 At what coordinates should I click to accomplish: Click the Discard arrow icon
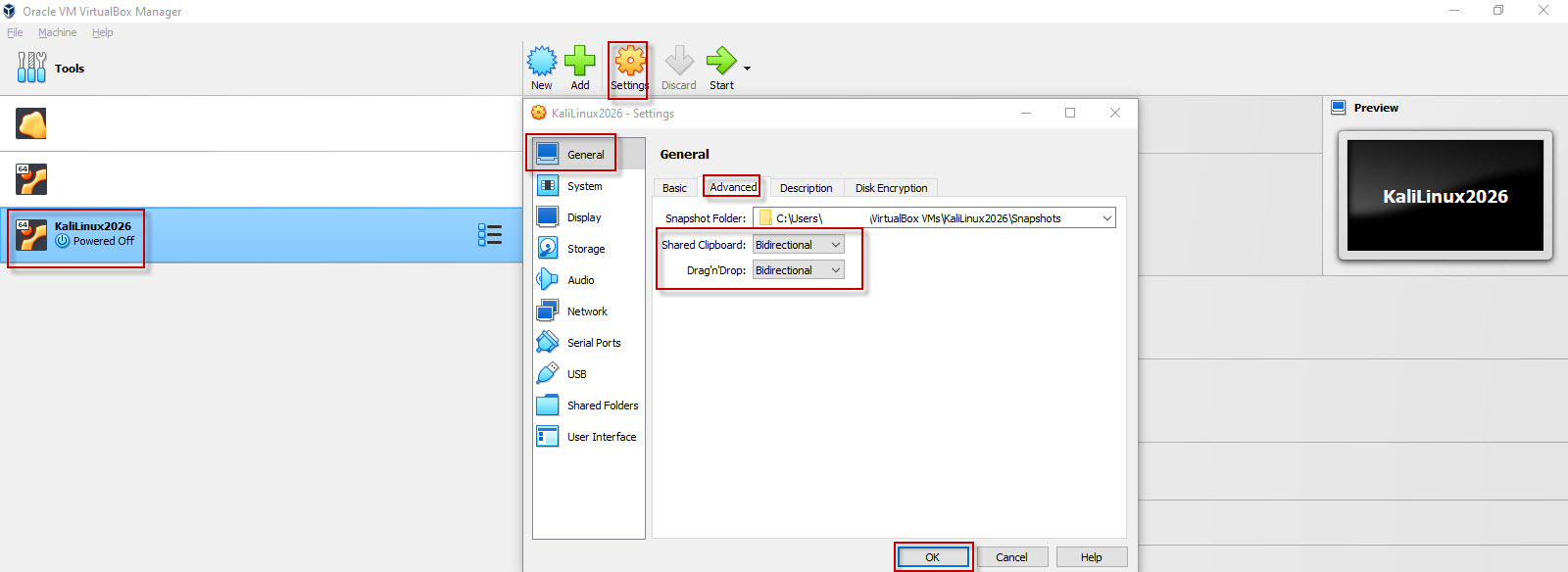(679, 61)
